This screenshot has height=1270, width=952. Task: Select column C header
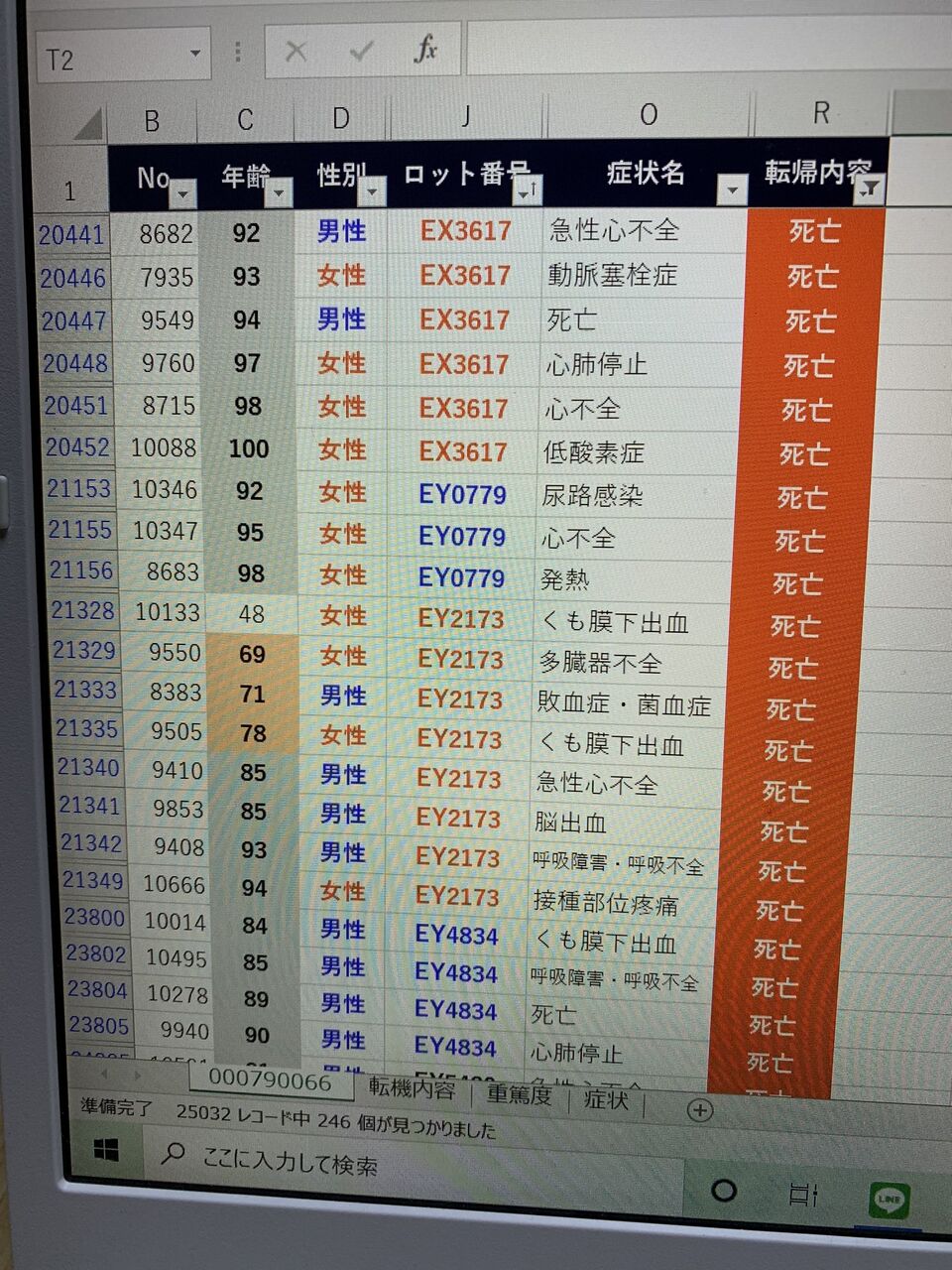pos(245,120)
